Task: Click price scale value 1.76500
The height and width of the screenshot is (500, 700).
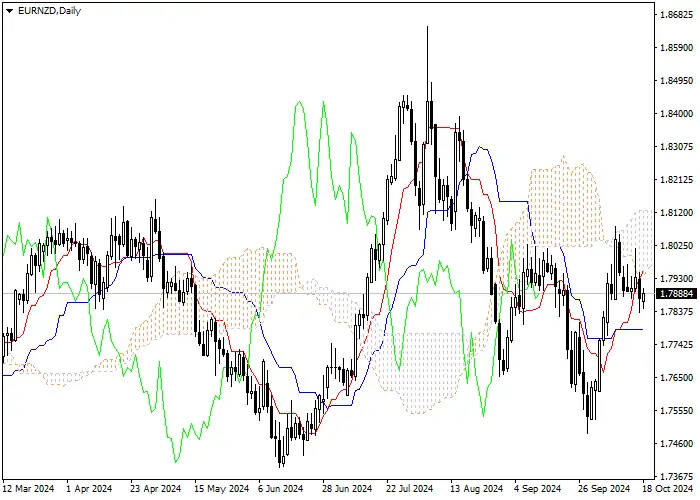Action: tap(676, 378)
